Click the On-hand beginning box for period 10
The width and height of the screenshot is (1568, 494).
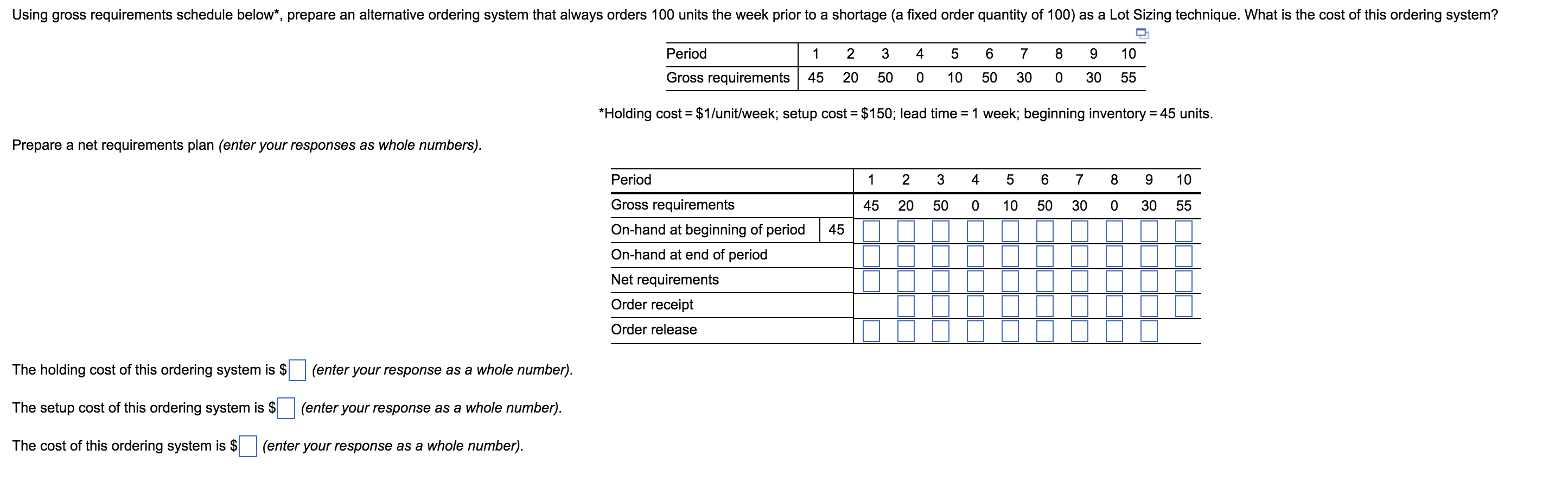pos(1183,230)
